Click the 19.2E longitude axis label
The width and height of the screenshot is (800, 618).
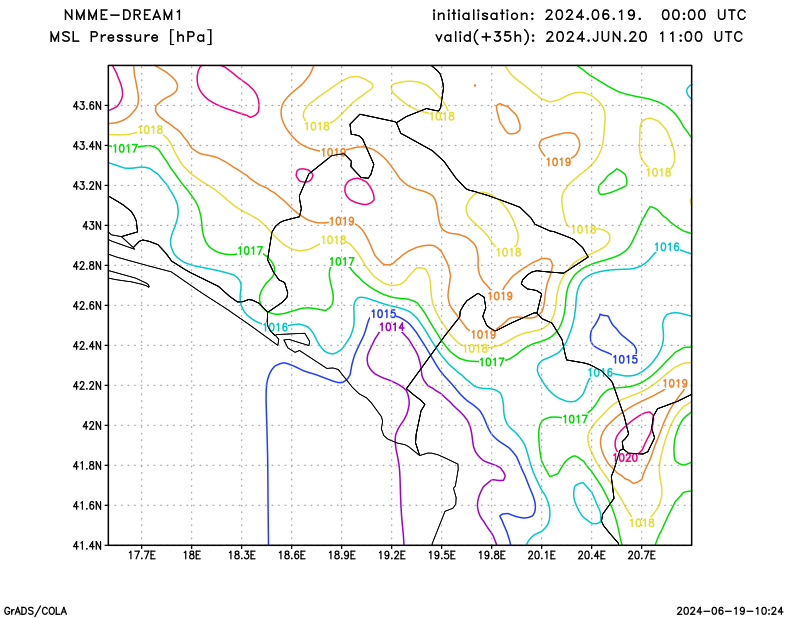pos(391,555)
